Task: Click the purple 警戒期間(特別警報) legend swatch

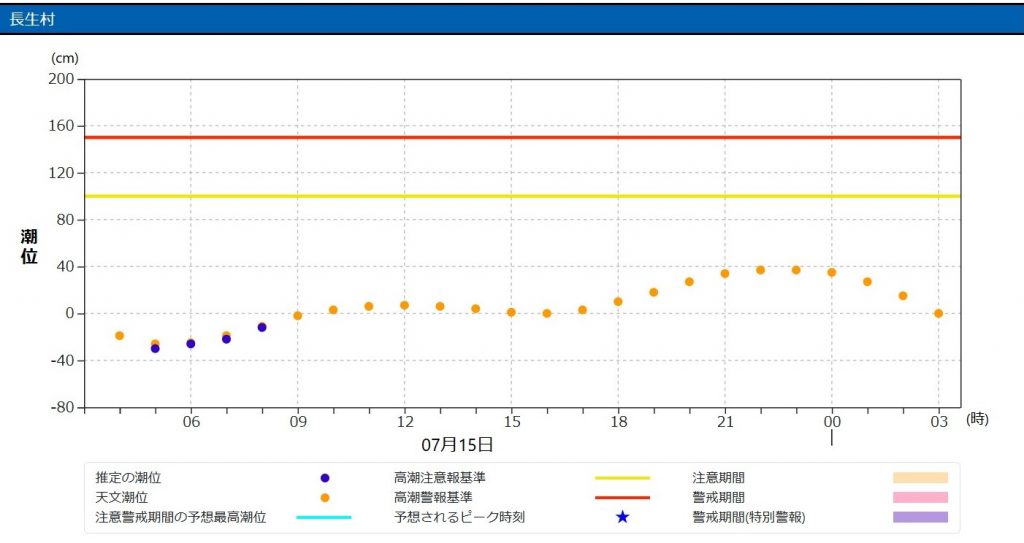Action: coord(921,517)
